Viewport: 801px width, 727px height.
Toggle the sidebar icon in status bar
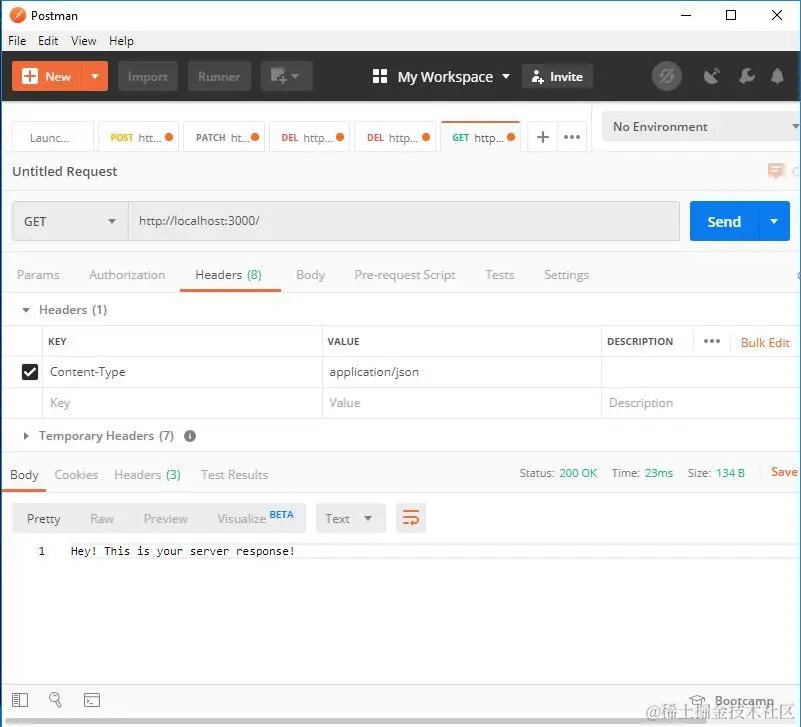[20, 699]
